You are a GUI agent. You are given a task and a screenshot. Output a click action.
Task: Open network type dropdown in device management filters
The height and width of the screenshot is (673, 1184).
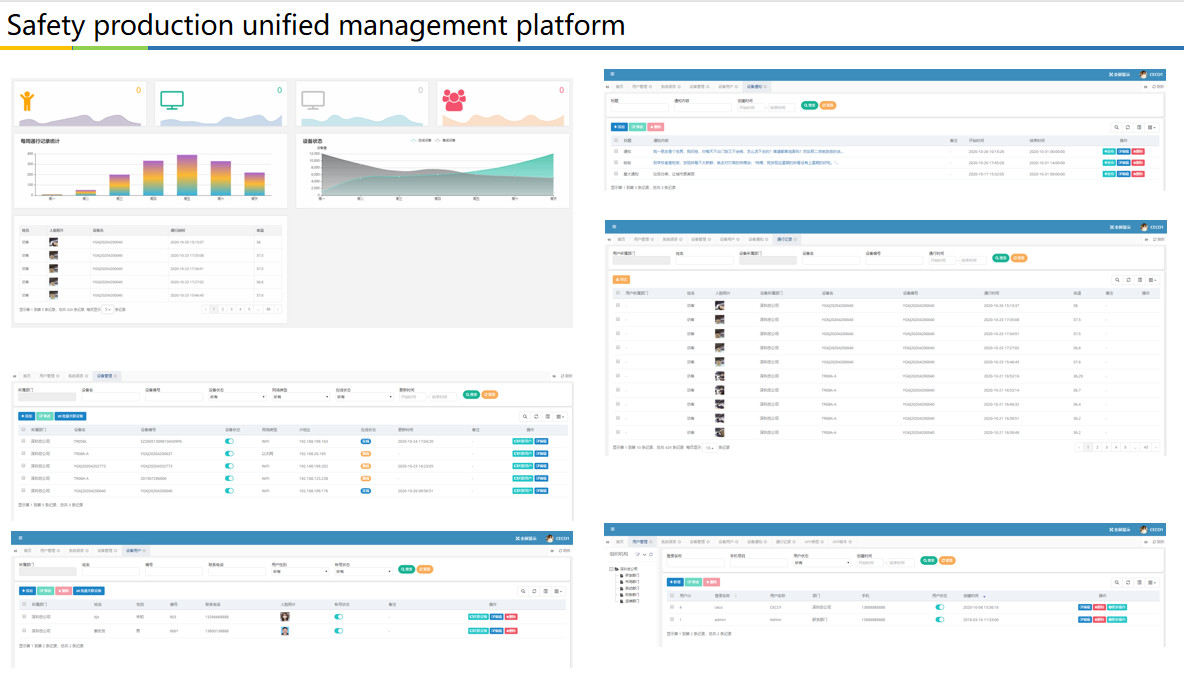pos(300,397)
